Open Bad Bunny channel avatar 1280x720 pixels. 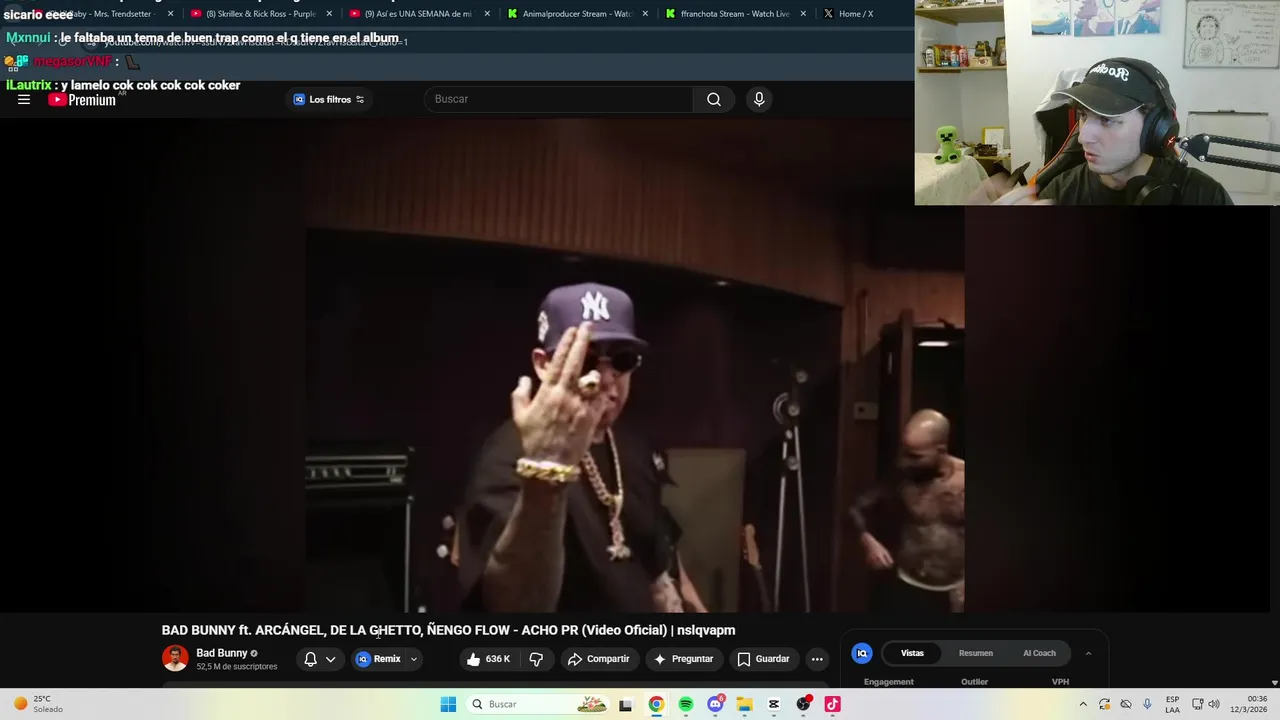click(x=175, y=658)
